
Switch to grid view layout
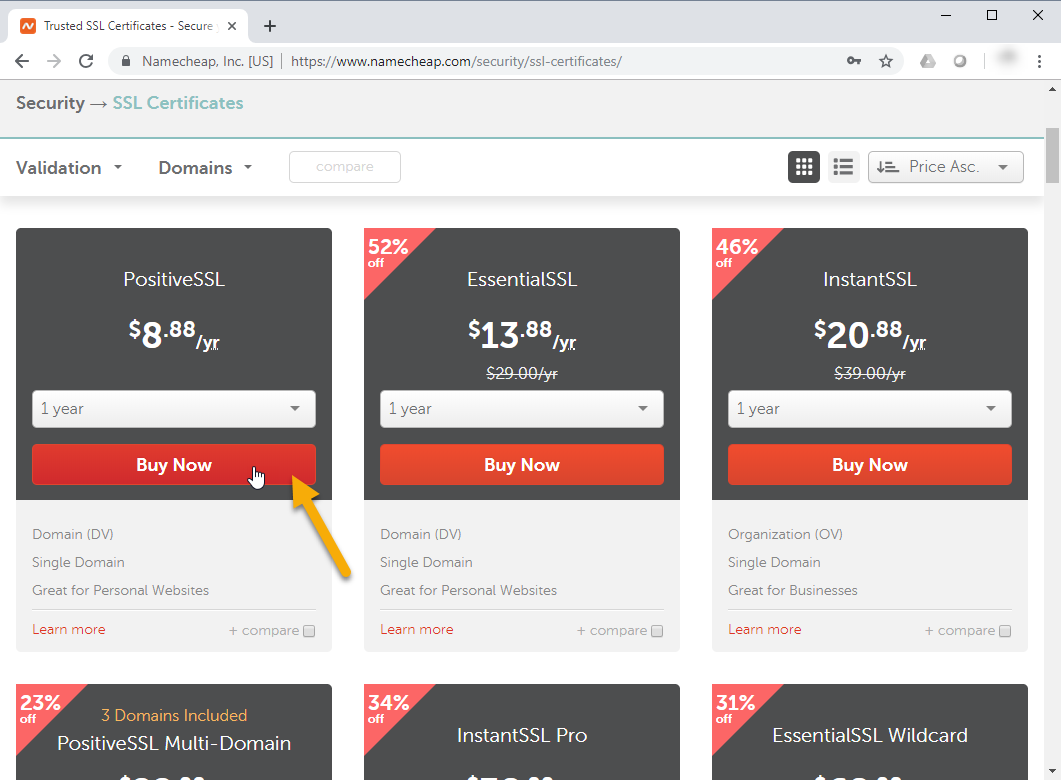click(804, 167)
